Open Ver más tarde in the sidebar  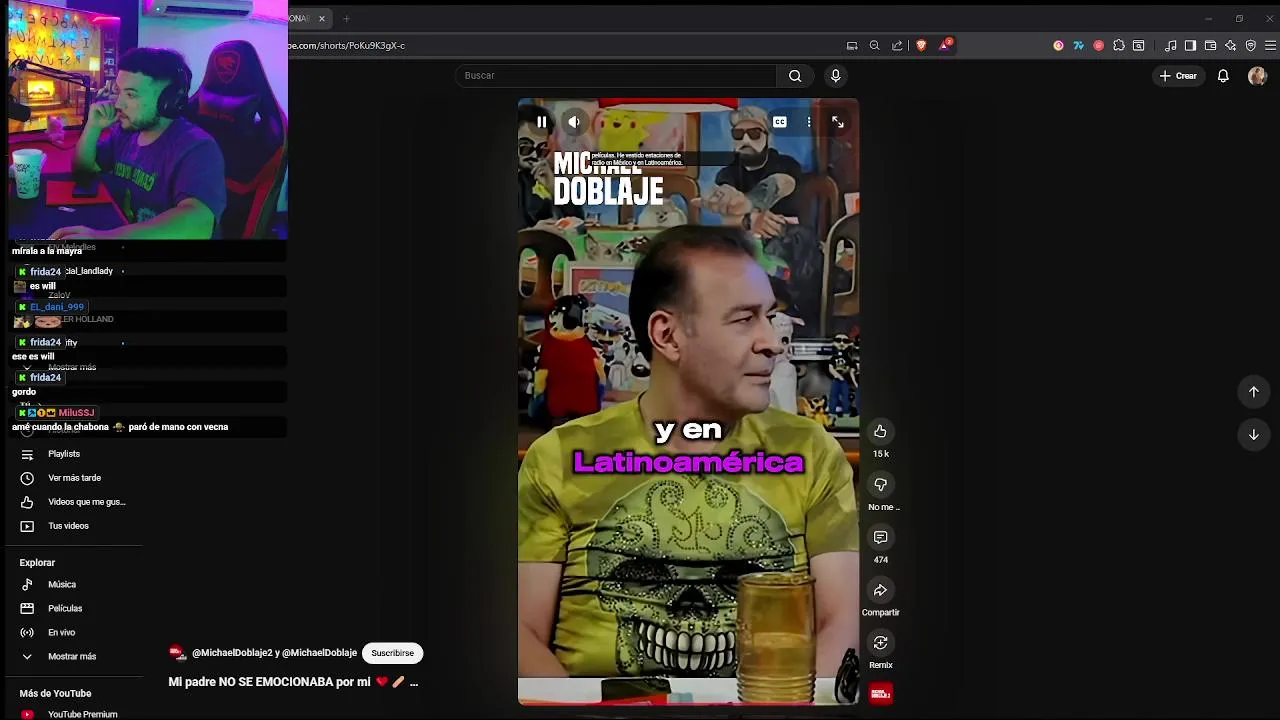click(74, 478)
